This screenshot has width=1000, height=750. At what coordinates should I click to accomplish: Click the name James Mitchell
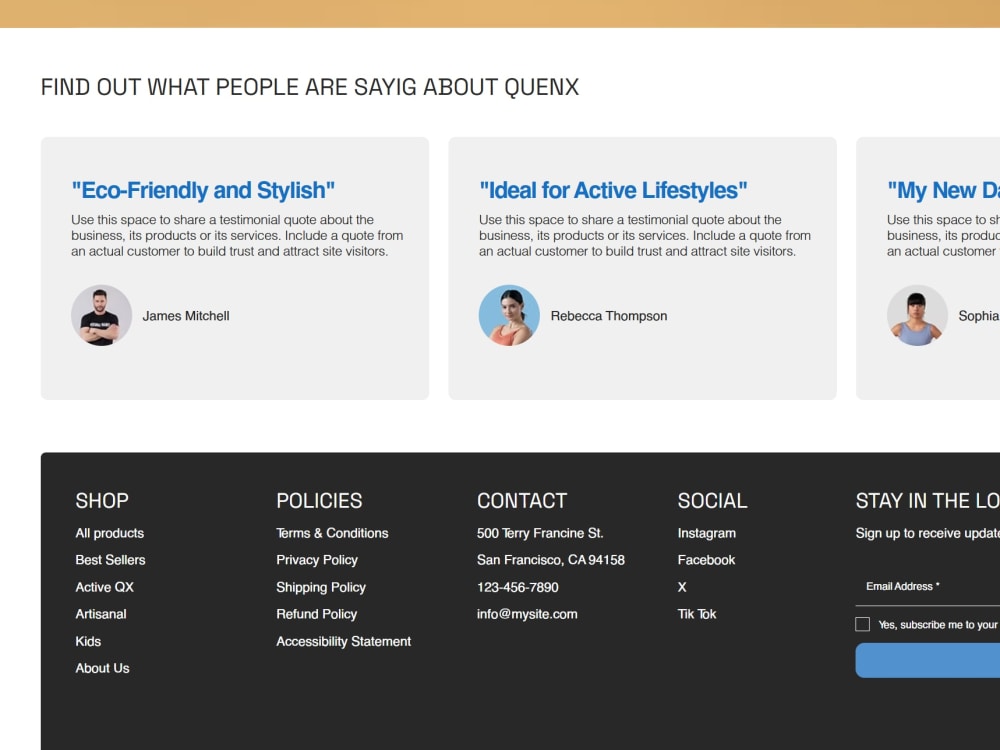[186, 316]
